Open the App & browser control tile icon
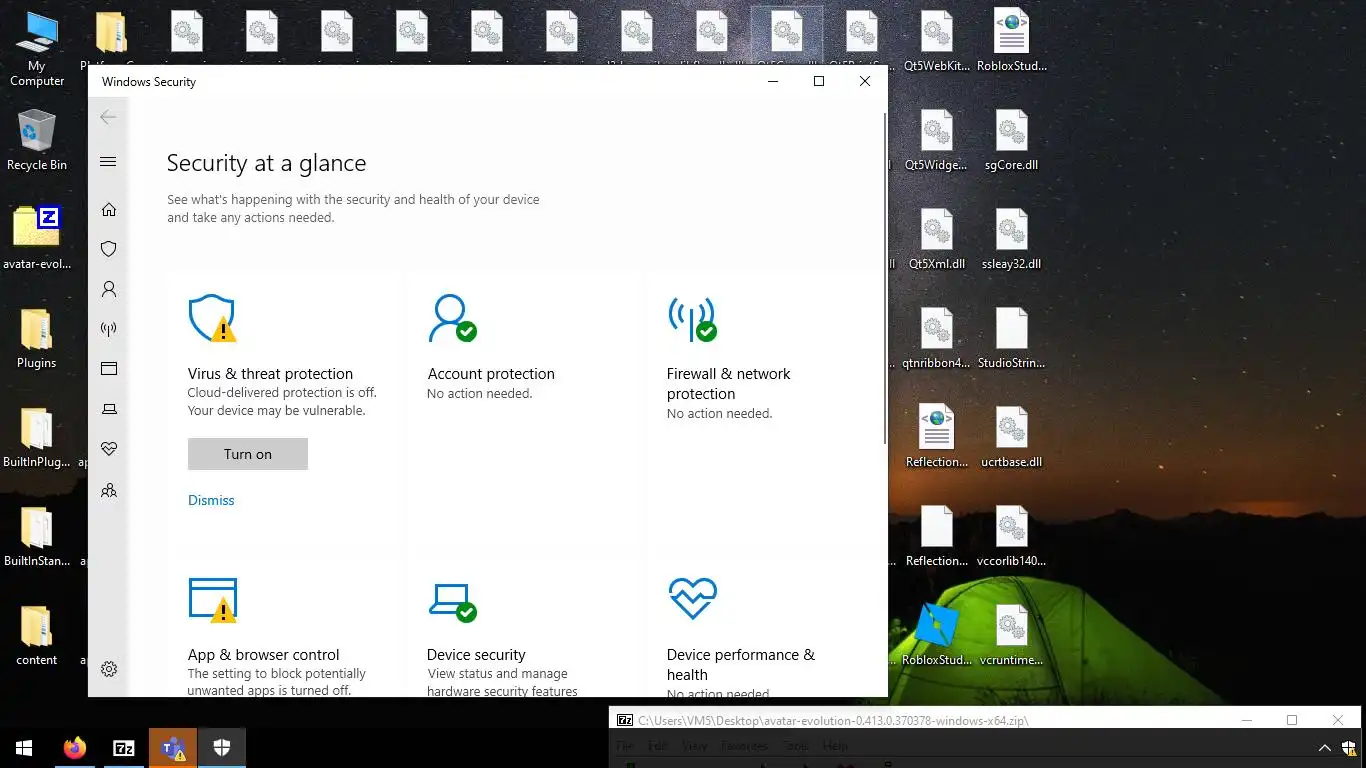 [213, 600]
